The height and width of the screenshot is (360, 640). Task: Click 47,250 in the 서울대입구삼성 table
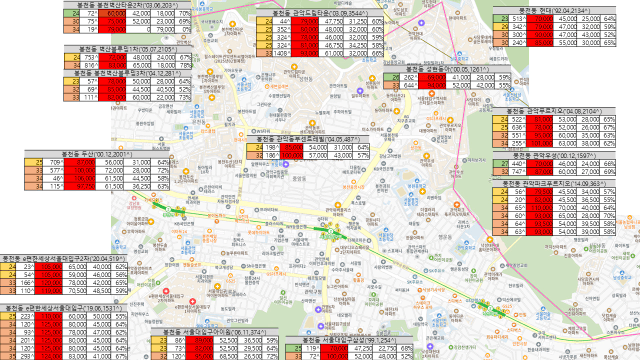[x=360, y=348]
